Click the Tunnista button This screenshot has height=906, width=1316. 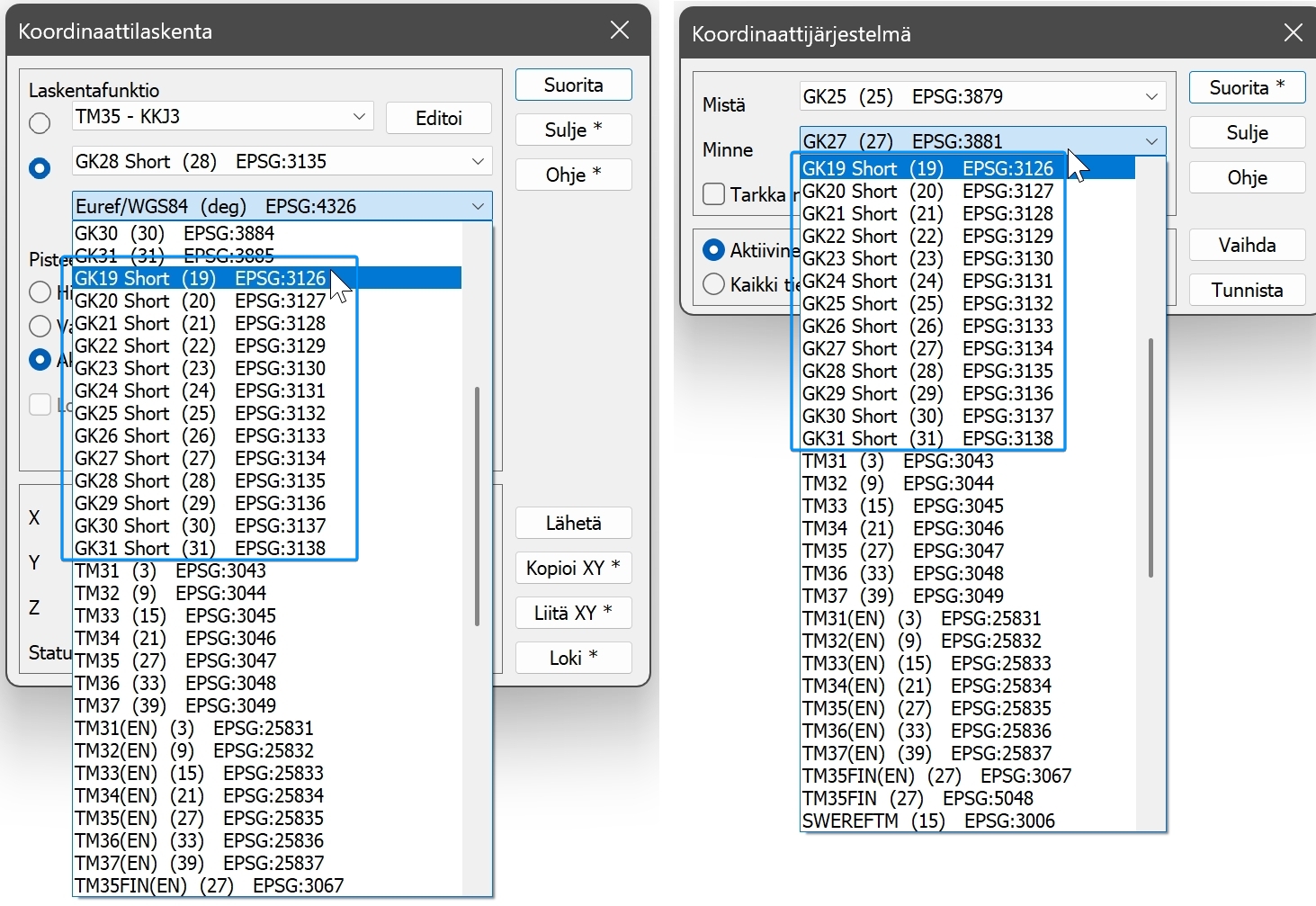pyautogui.click(x=1247, y=290)
